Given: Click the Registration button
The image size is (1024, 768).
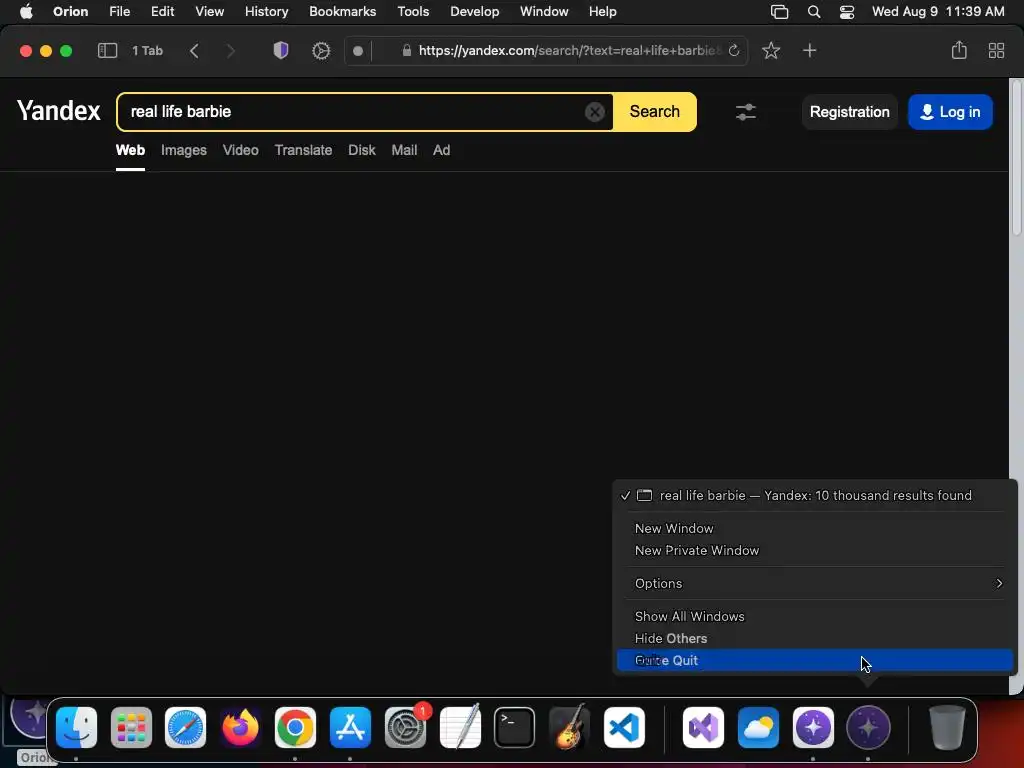Looking at the screenshot, I should pos(850,112).
